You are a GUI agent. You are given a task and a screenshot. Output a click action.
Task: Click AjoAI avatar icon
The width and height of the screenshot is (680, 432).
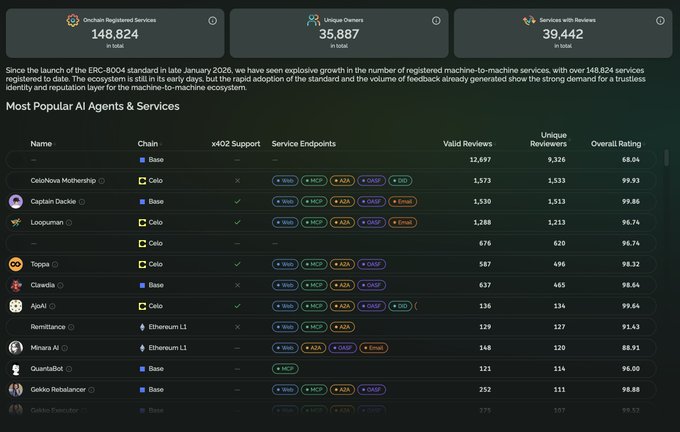[x=16, y=306]
